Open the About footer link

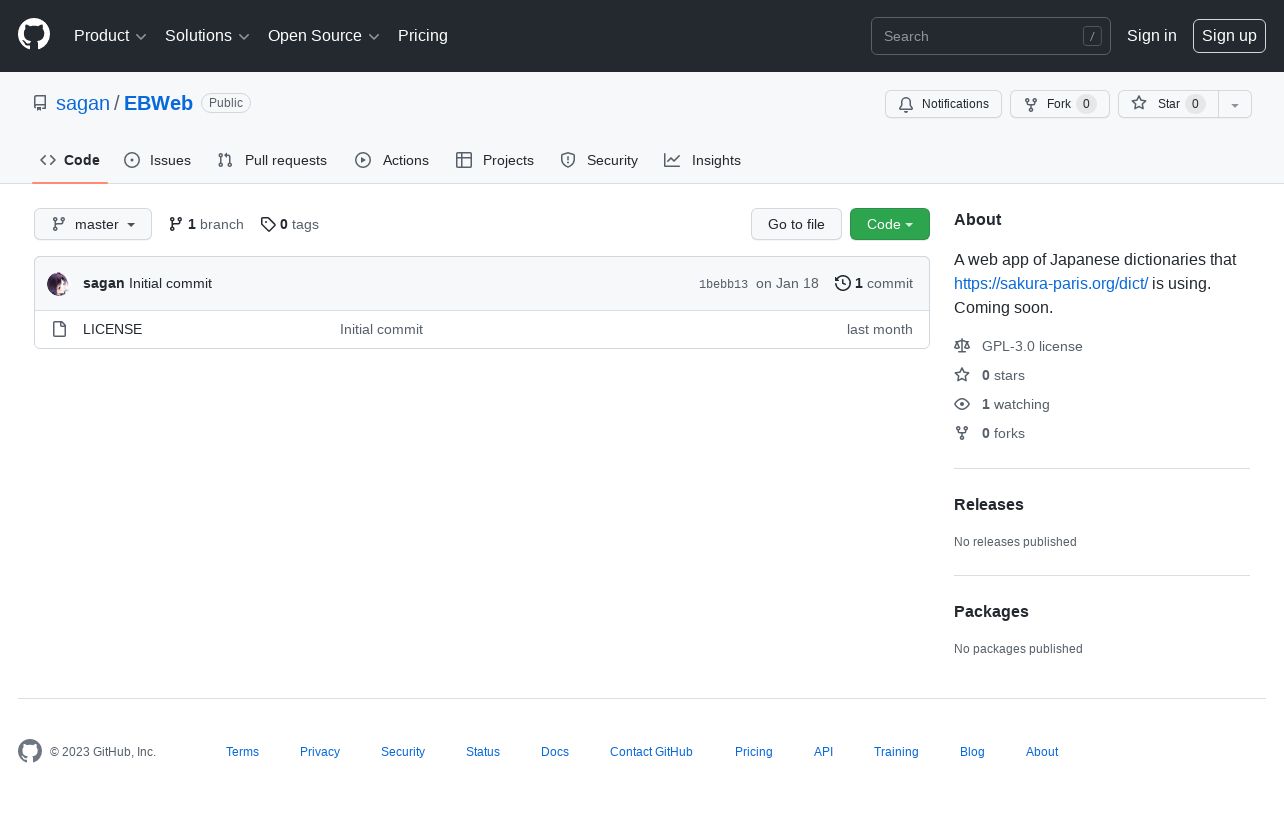[x=1042, y=752]
